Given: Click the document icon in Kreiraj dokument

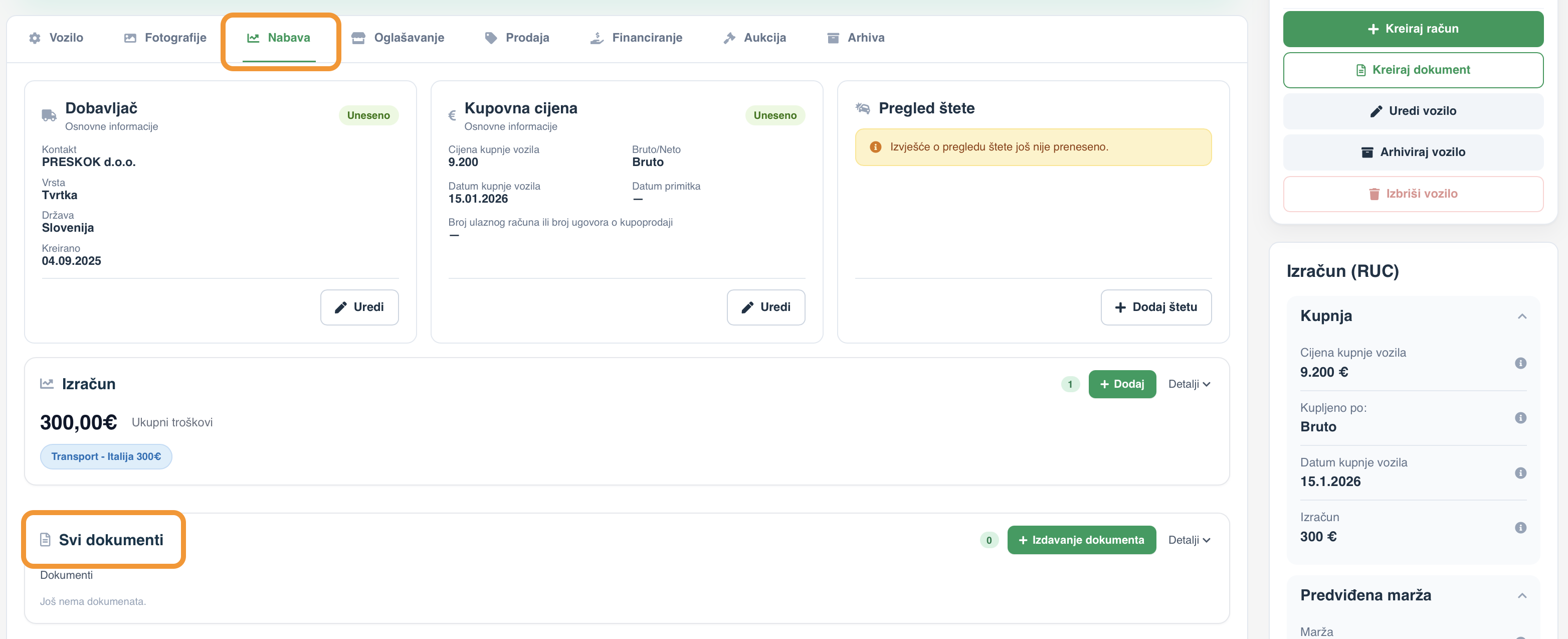Looking at the screenshot, I should [x=1361, y=70].
